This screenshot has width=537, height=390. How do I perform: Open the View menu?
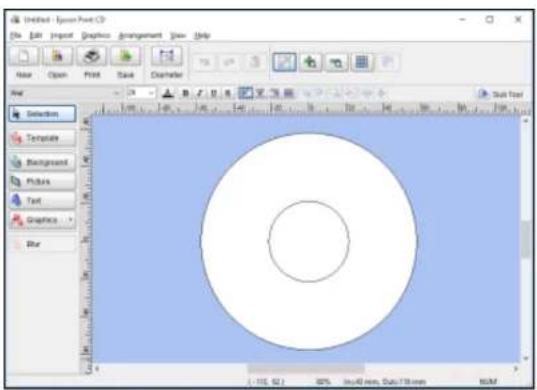pyautogui.click(x=178, y=35)
